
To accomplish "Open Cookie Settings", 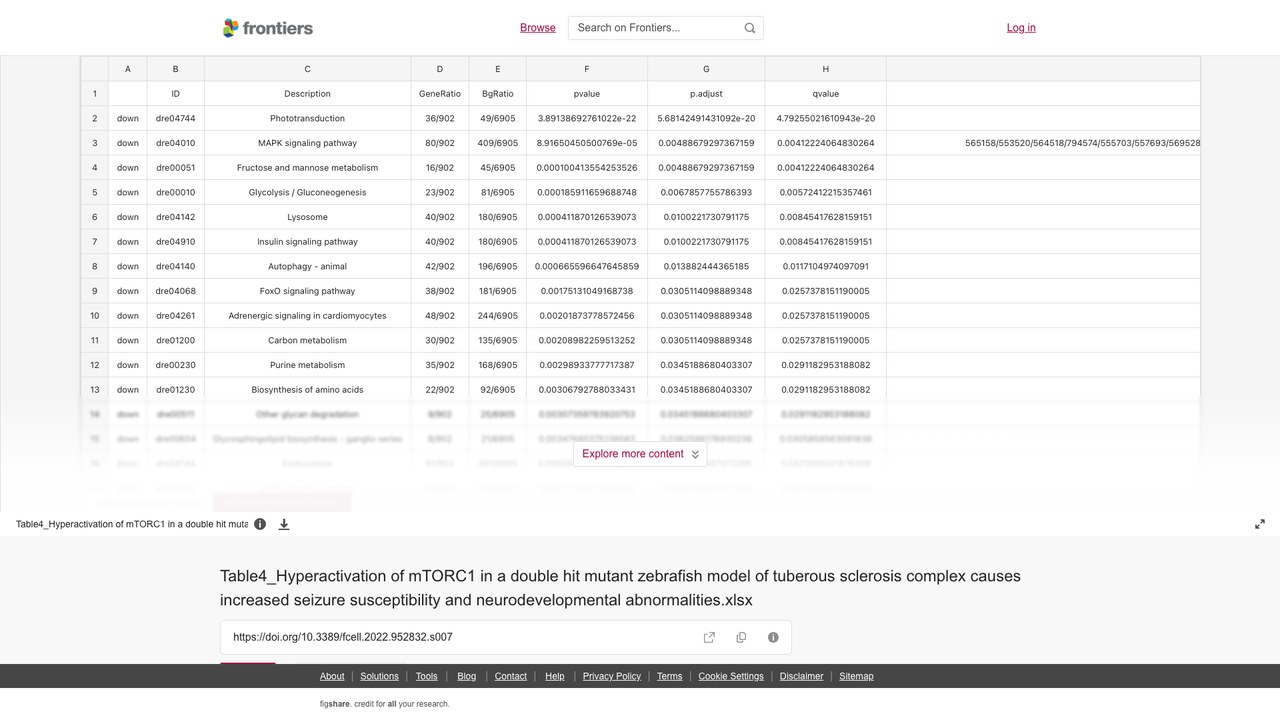I will pos(731,676).
